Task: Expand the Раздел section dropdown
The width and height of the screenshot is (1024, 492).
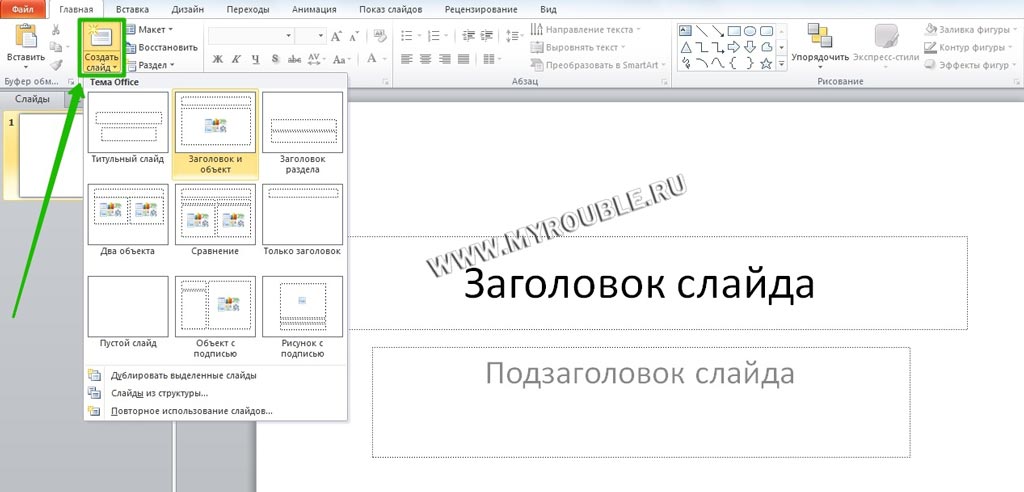Action: point(153,65)
